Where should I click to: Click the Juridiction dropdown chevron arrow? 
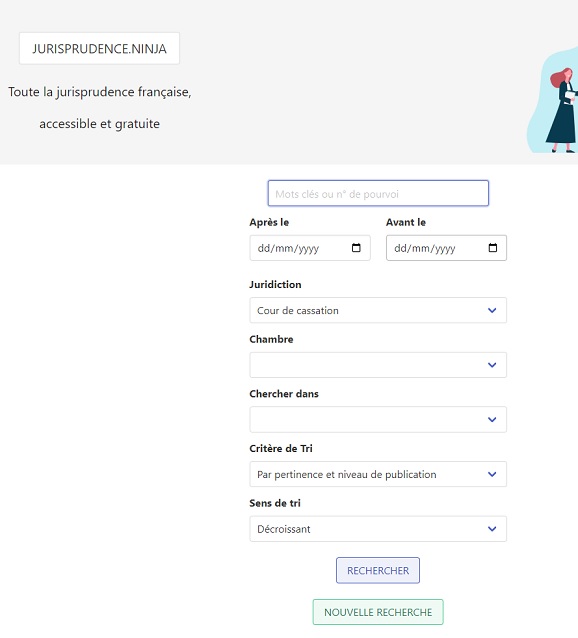pyautogui.click(x=492, y=310)
